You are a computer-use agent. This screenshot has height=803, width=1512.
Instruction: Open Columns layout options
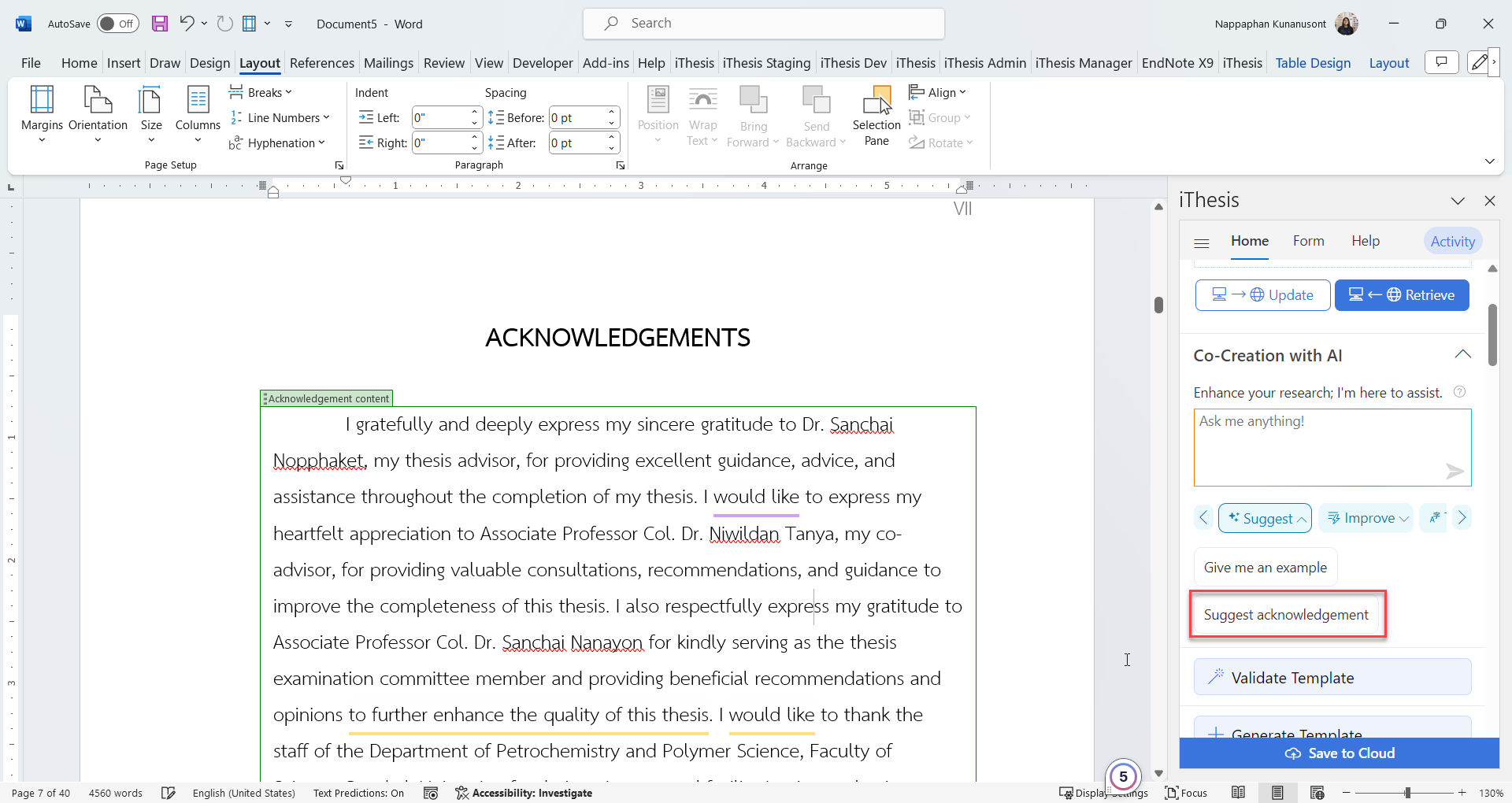pyautogui.click(x=198, y=115)
